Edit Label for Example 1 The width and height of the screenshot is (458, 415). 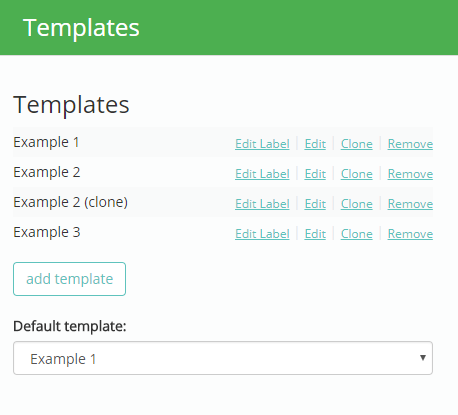click(x=262, y=144)
